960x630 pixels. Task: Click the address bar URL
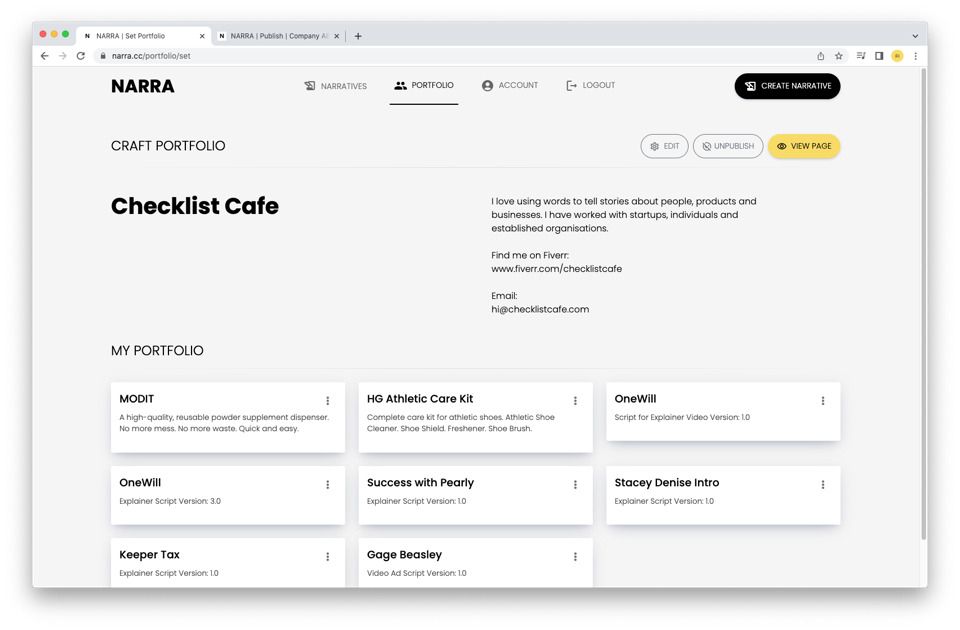pos(151,56)
